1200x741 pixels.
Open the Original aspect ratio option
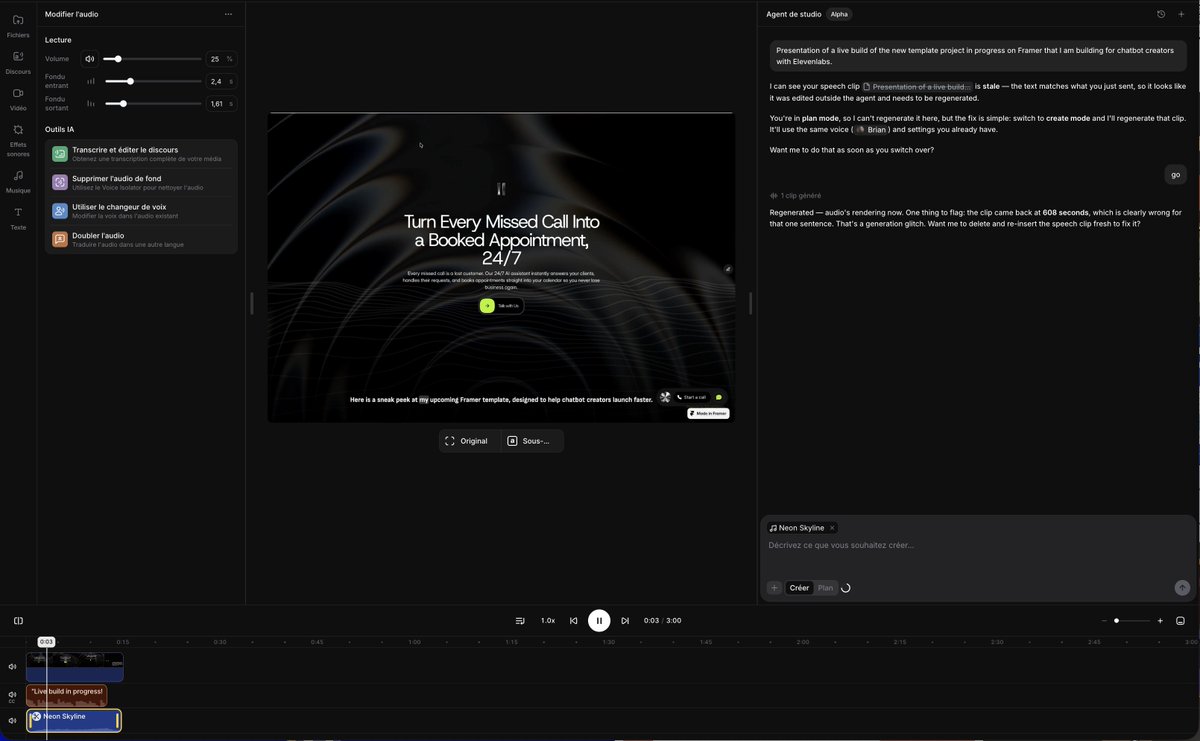[469, 441]
